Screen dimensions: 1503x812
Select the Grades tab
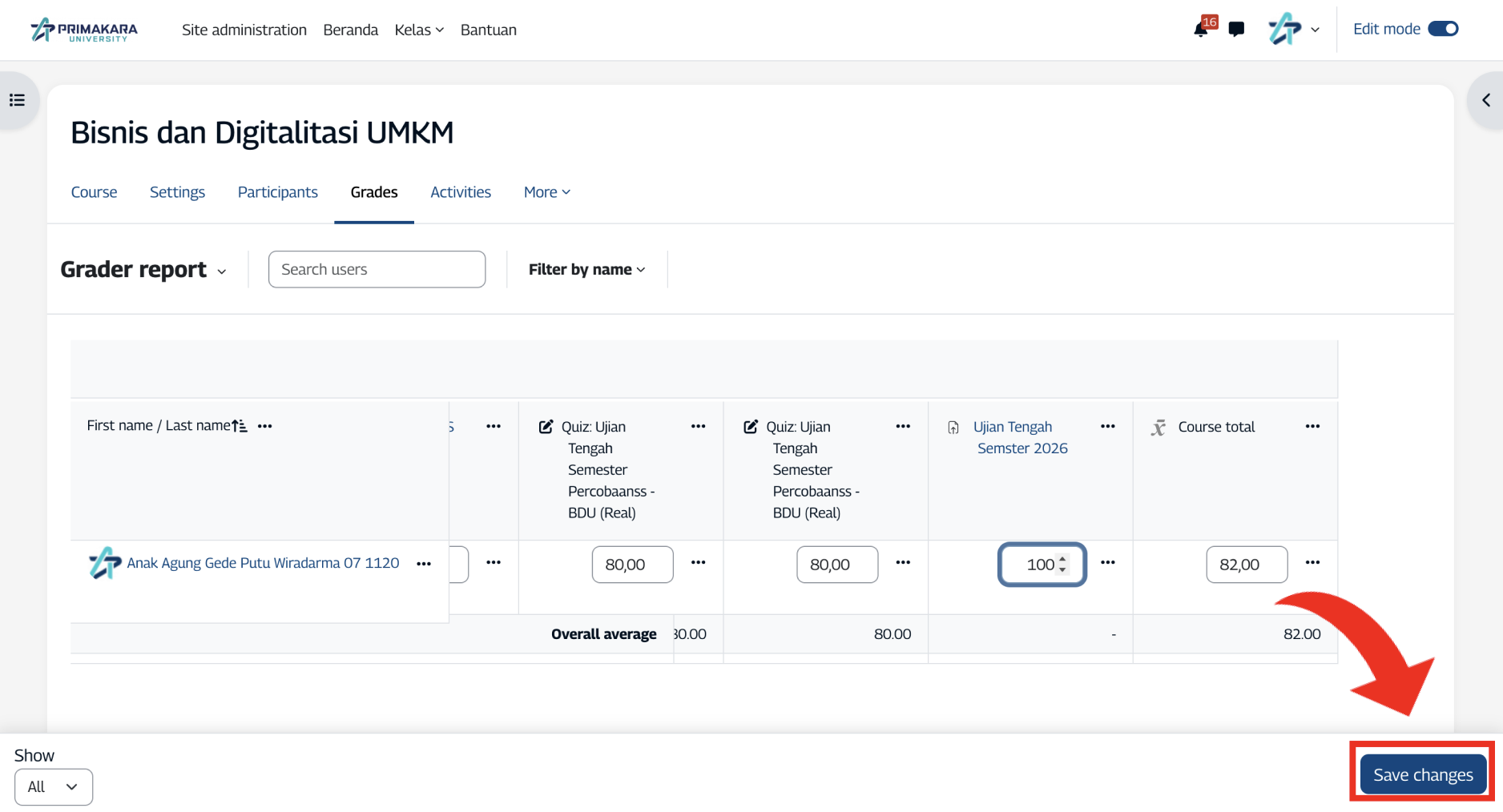374,192
